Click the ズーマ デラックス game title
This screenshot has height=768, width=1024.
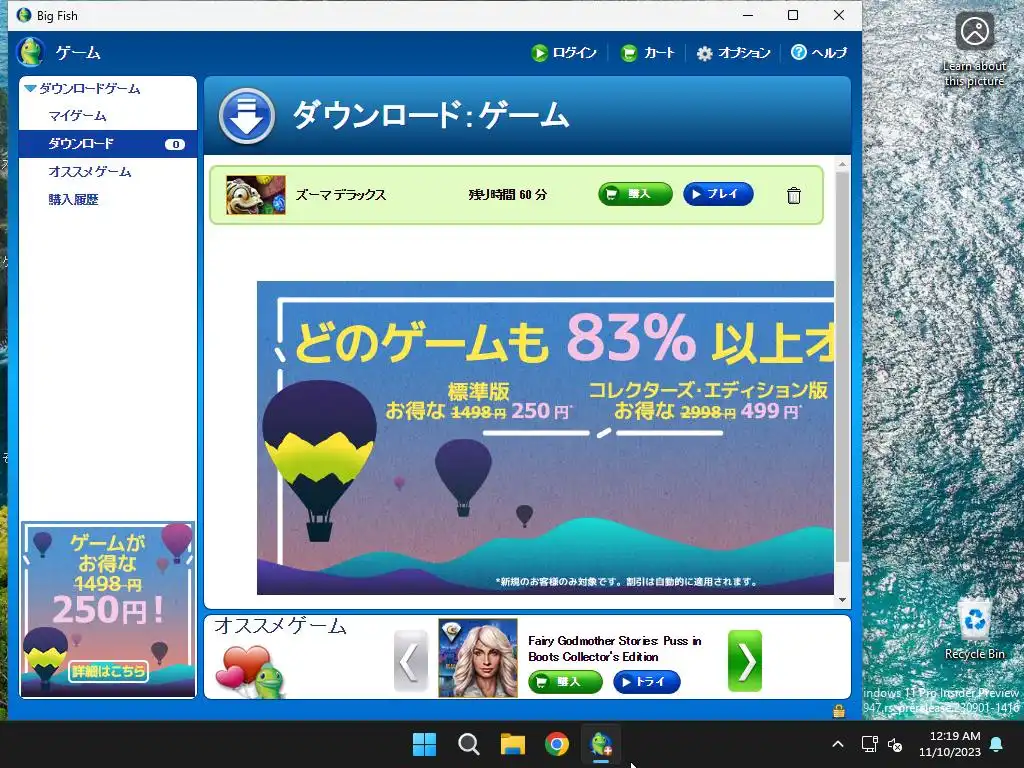[x=341, y=195]
